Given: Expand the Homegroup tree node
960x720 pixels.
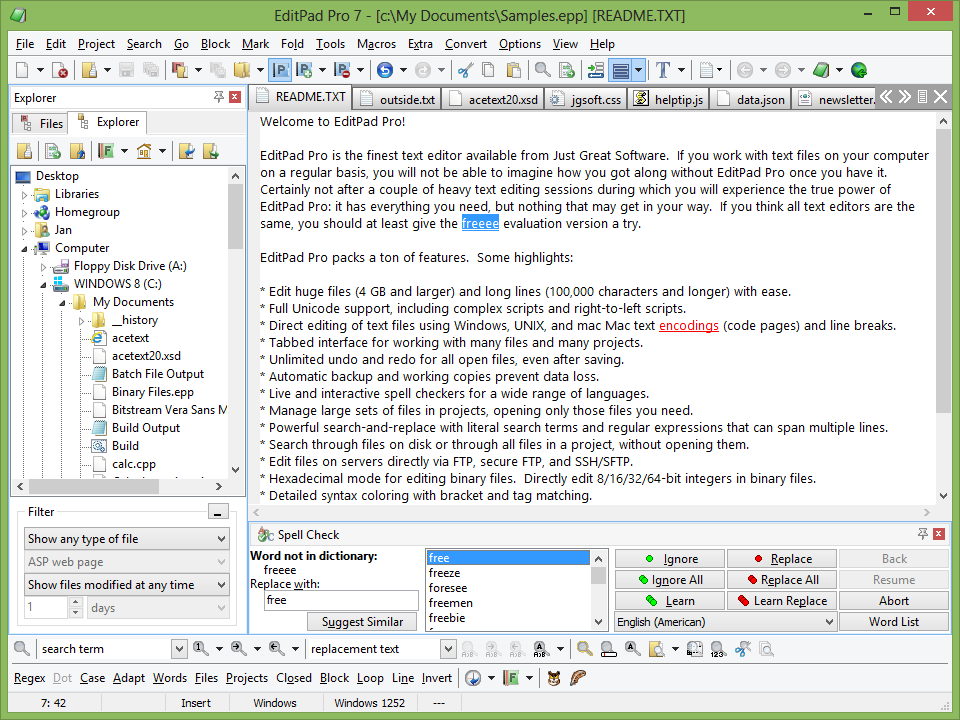Looking at the screenshot, I should (x=24, y=213).
